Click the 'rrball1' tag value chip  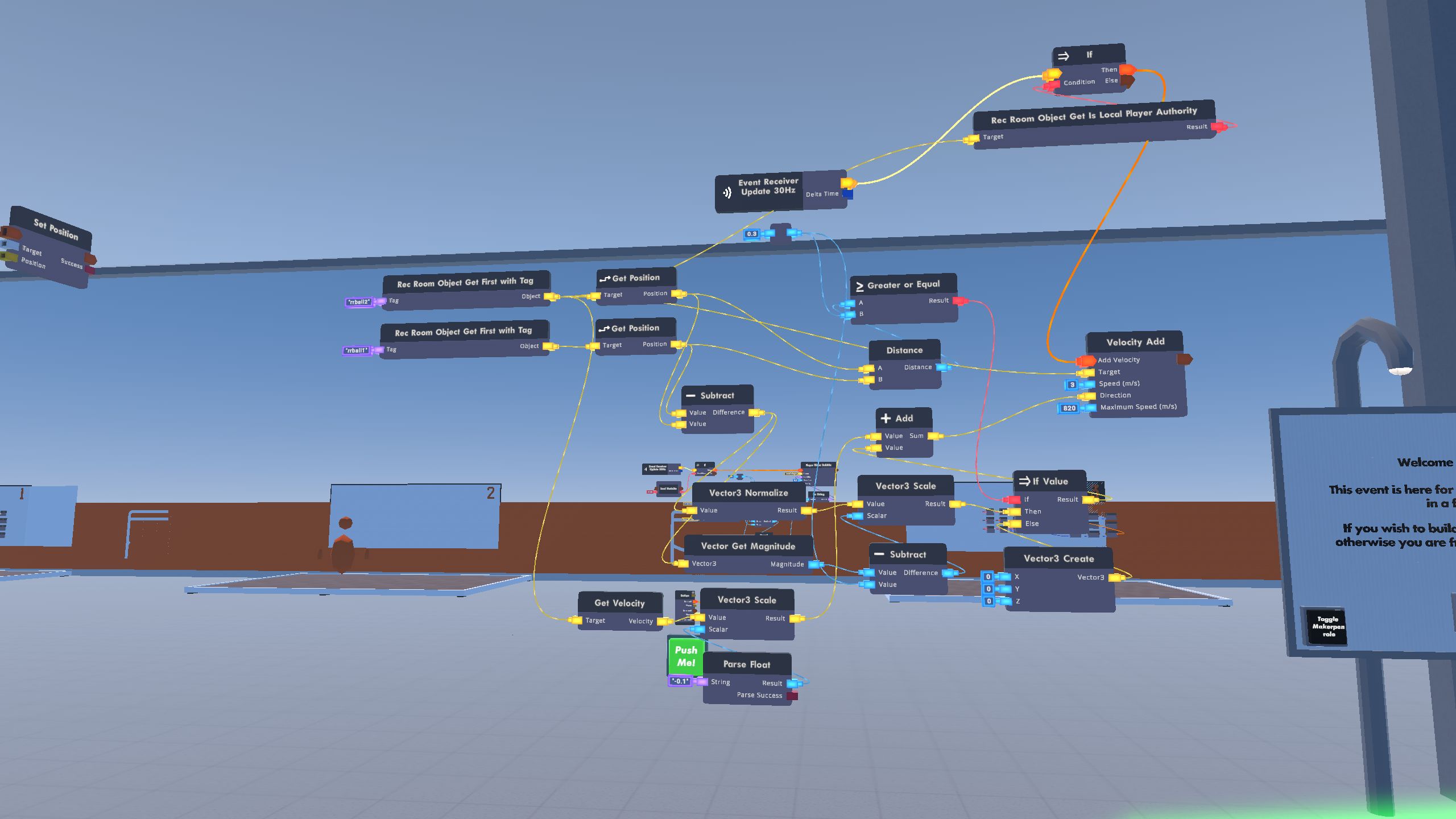356,351
